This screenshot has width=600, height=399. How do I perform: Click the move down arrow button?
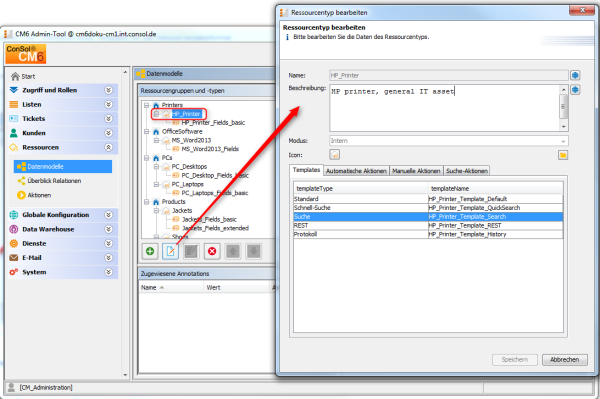click(x=253, y=251)
